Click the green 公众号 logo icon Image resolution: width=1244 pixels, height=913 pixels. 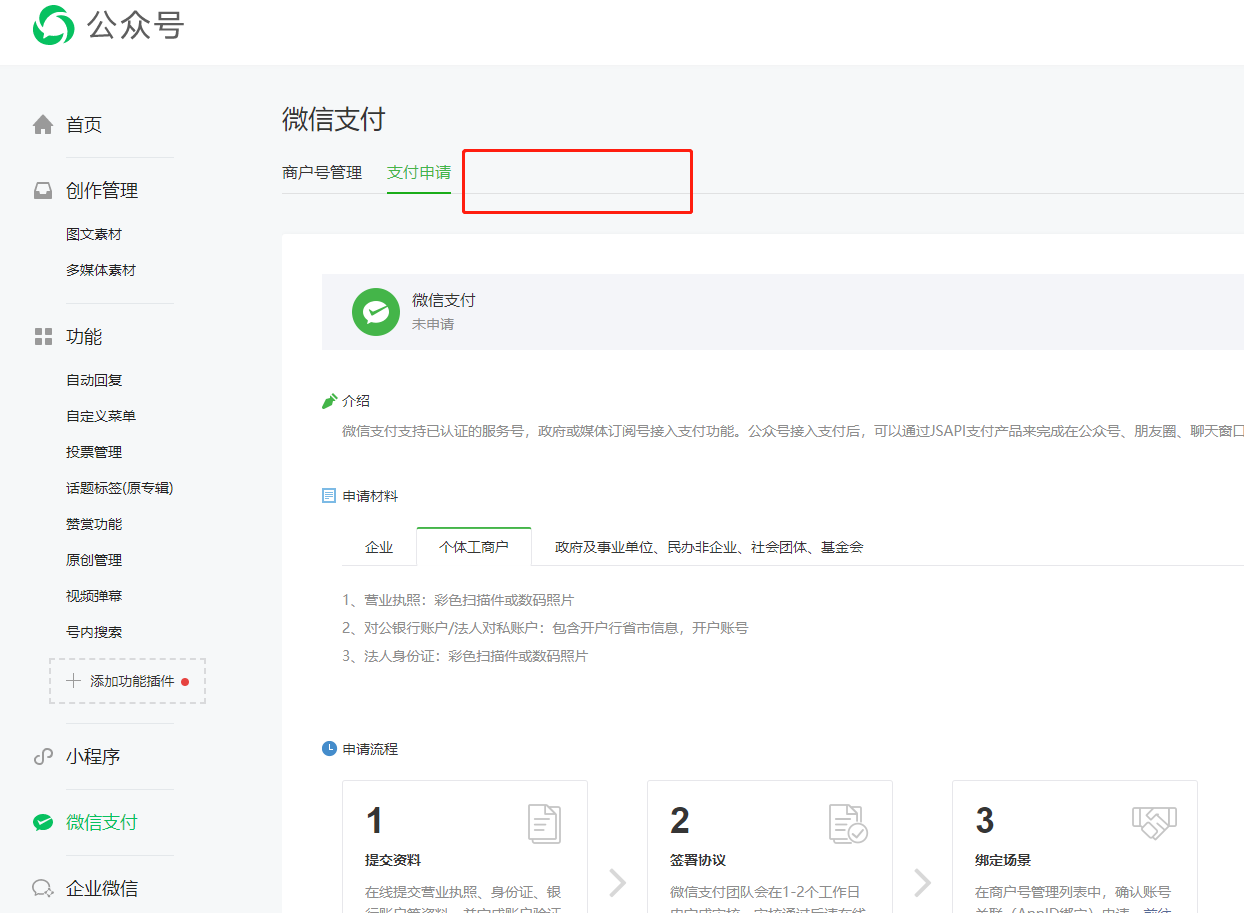click(x=53, y=24)
